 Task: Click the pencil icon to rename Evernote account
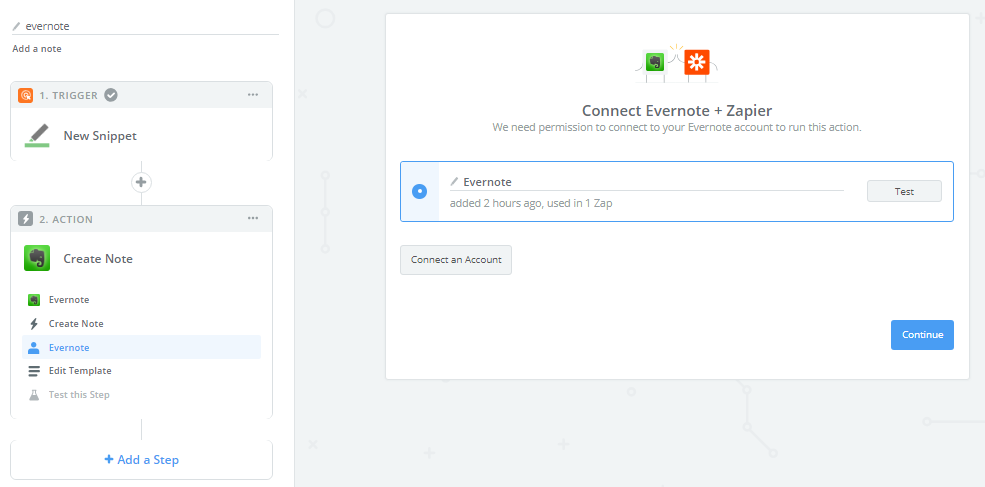454,182
